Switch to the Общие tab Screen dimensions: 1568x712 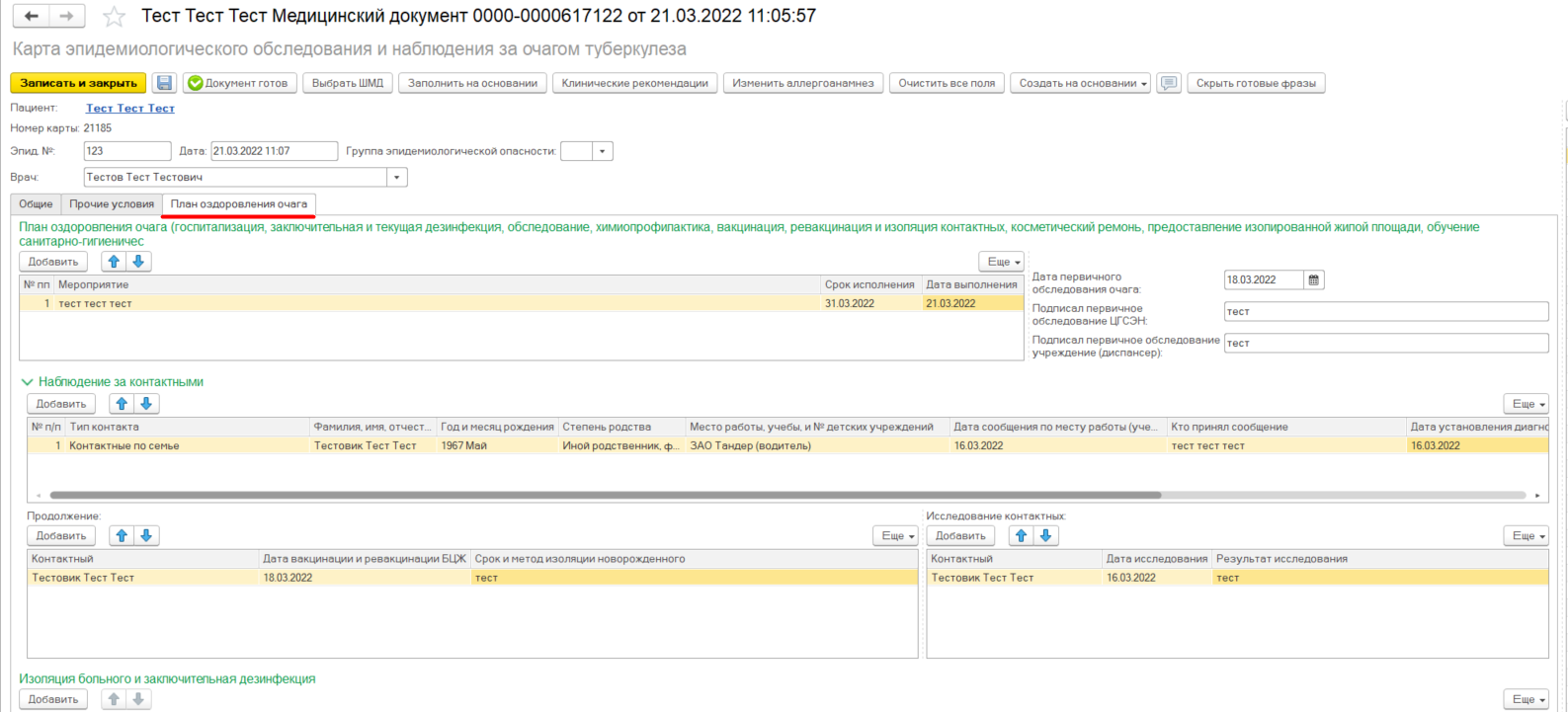click(36, 204)
